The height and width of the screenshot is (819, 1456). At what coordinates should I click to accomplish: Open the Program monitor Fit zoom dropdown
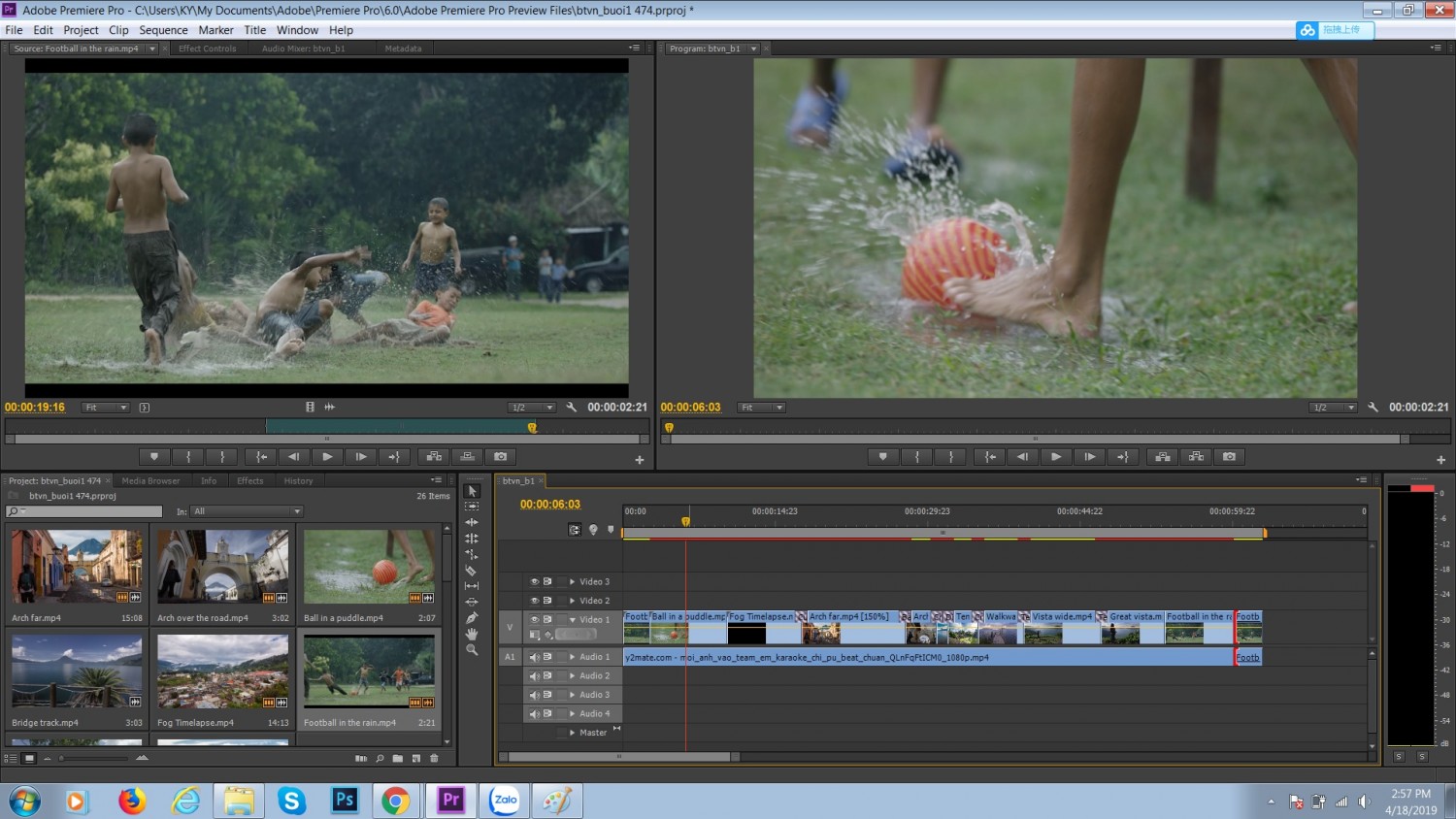(762, 408)
